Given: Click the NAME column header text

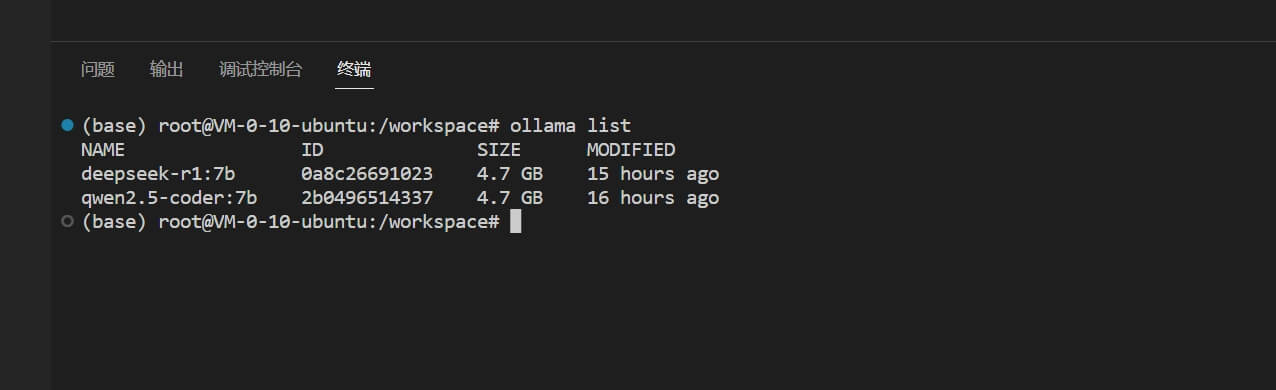Looking at the screenshot, I should point(103,150).
